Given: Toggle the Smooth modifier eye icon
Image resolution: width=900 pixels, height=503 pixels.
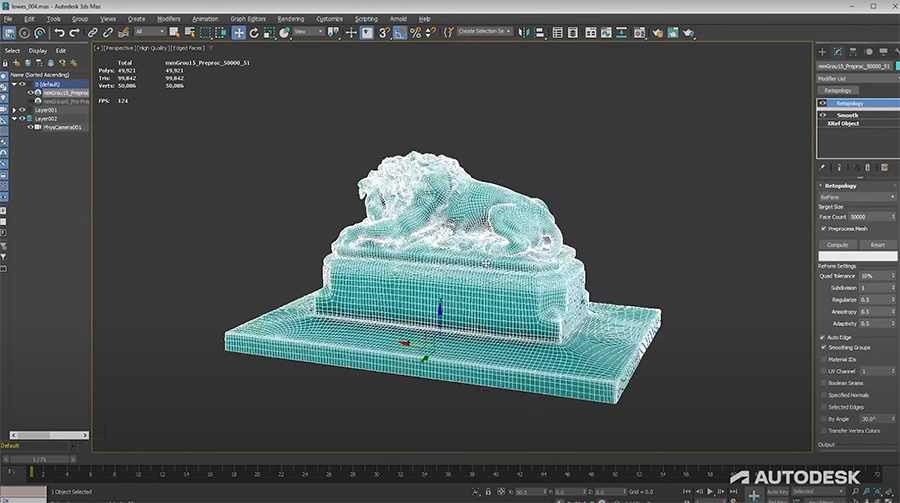Looking at the screenshot, I should click(823, 115).
